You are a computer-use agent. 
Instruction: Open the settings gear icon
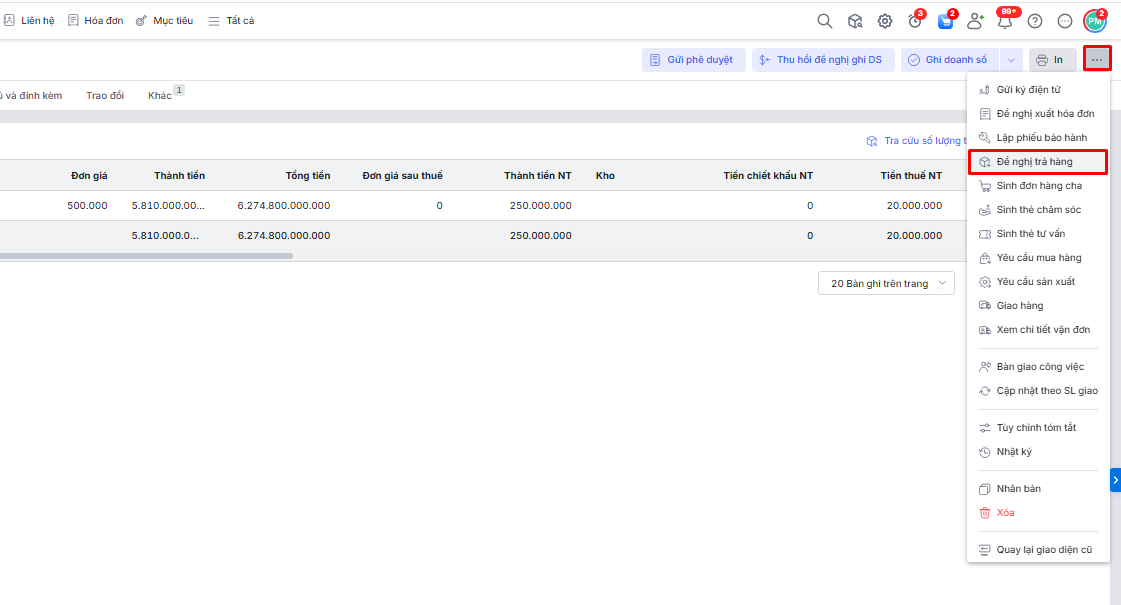[885, 21]
